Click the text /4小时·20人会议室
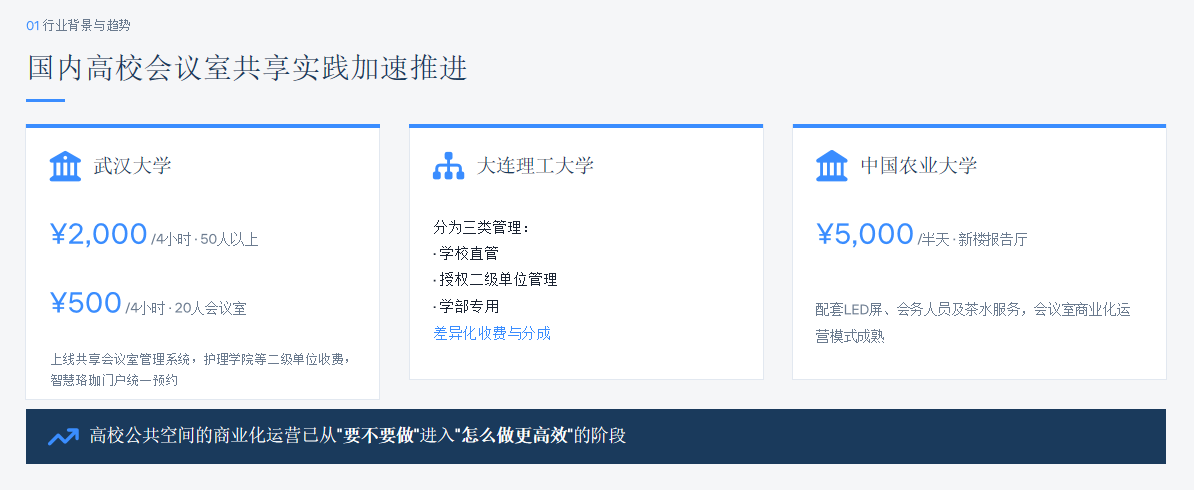The image size is (1194, 490). (186, 309)
